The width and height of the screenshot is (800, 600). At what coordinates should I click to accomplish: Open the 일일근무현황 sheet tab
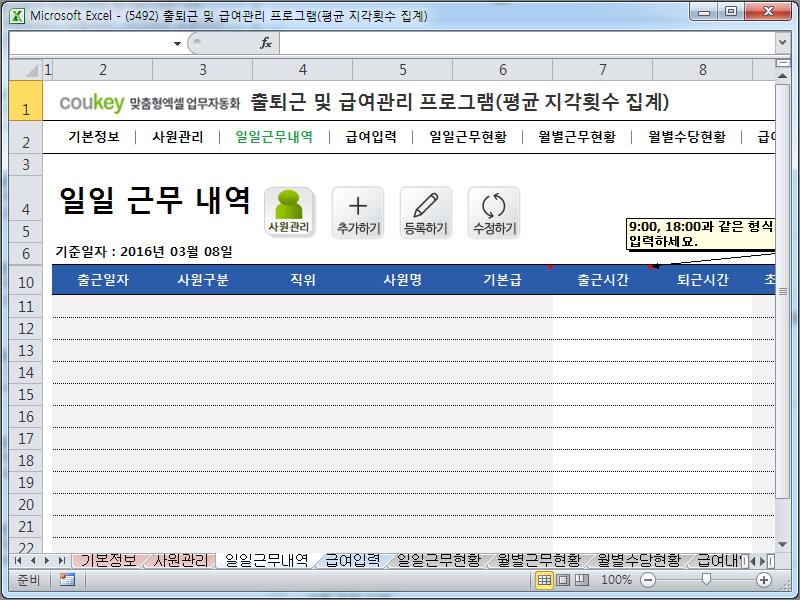pyautogui.click(x=439, y=561)
